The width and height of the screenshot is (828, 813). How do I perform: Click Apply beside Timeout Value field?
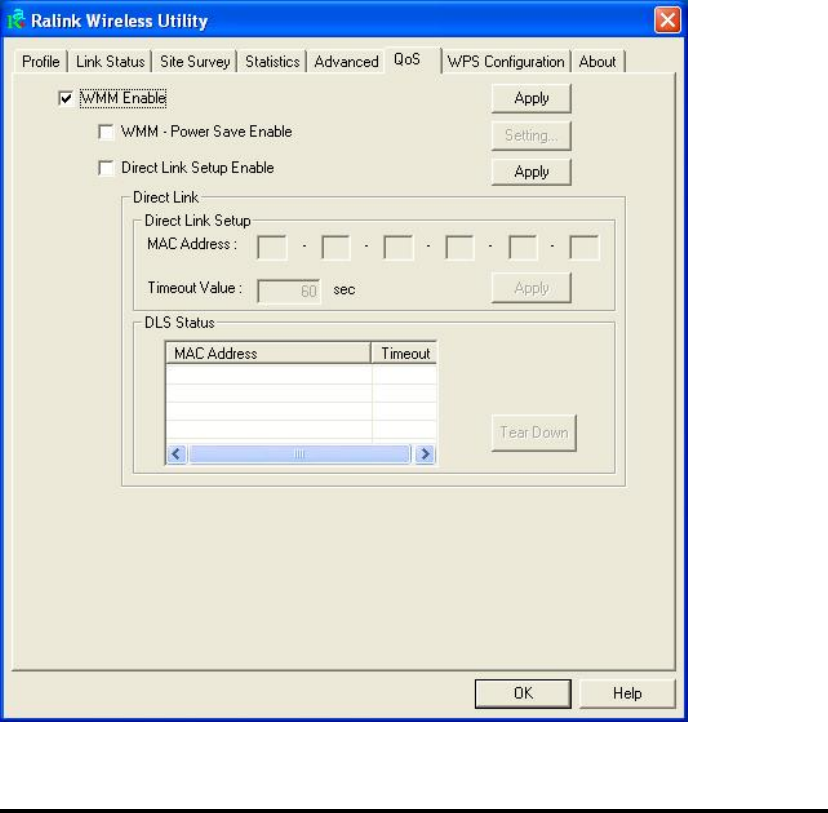[x=531, y=288]
